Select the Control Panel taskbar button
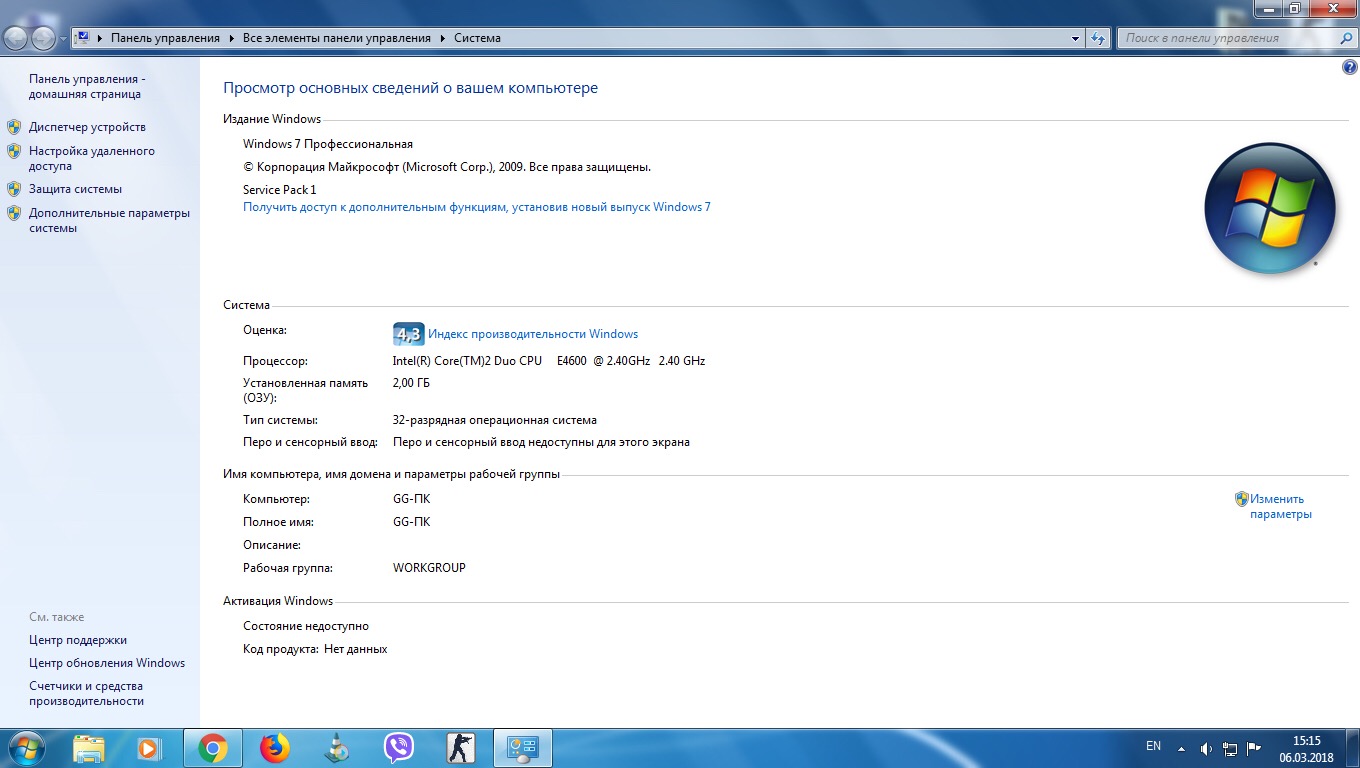Viewport: 1360px width, 768px height. coord(523,748)
